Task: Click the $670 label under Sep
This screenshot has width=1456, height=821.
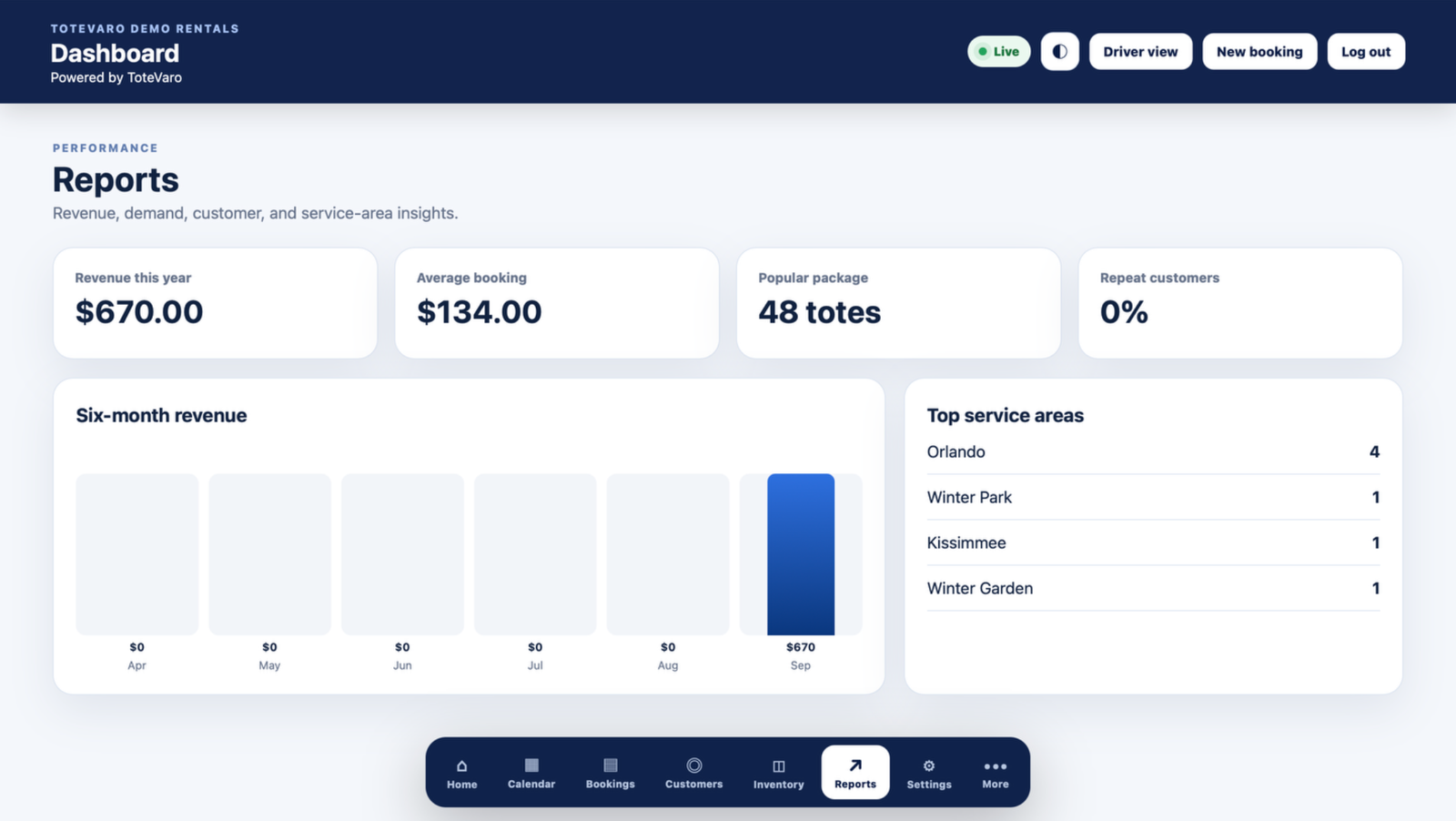Action: click(801, 647)
